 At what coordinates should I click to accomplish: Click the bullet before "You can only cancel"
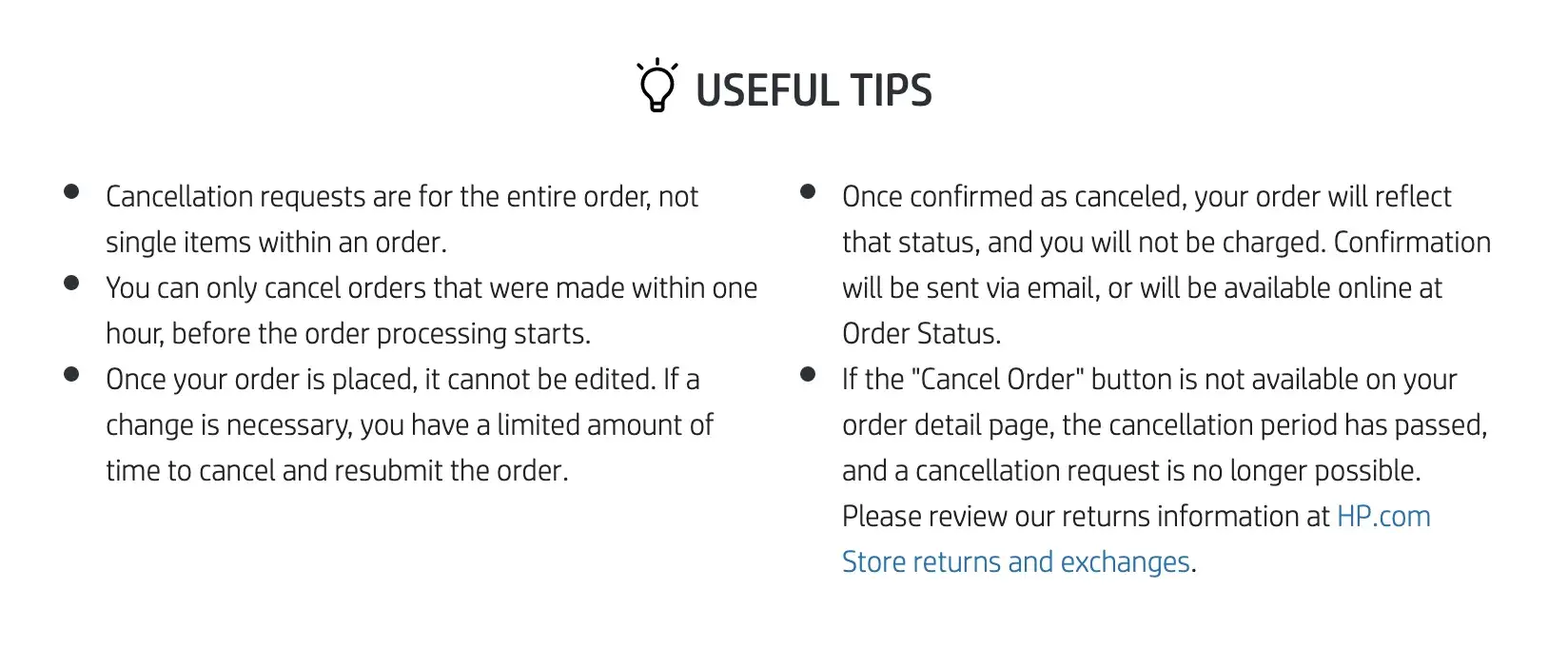click(71, 284)
